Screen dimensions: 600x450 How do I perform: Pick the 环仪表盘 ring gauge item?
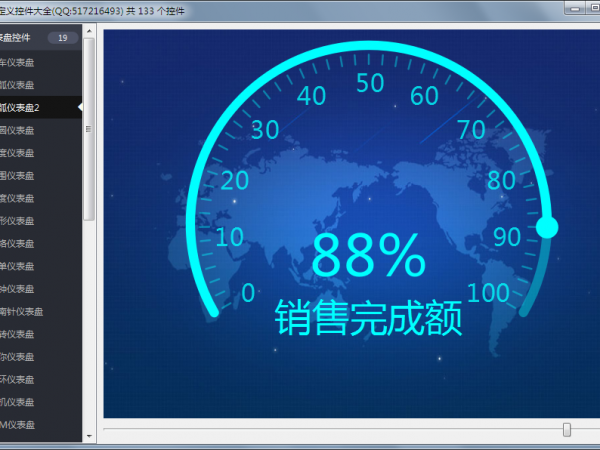point(18,379)
